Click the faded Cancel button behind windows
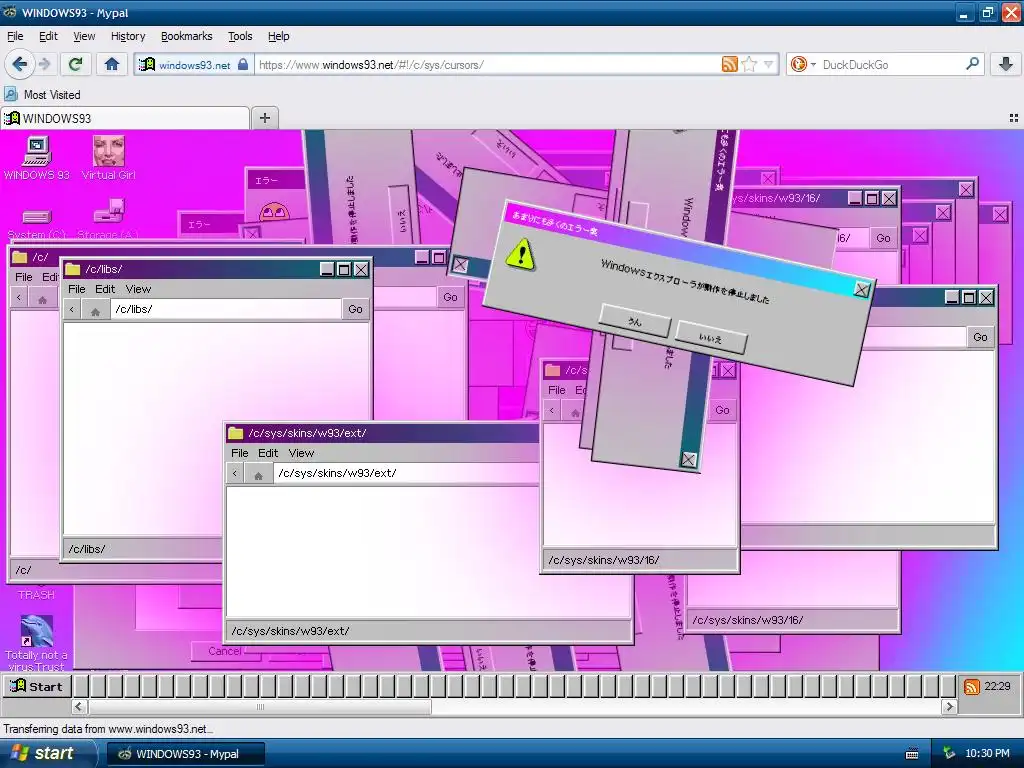The height and width of the screenshot is (768, 1024). [x=225, y=651]
